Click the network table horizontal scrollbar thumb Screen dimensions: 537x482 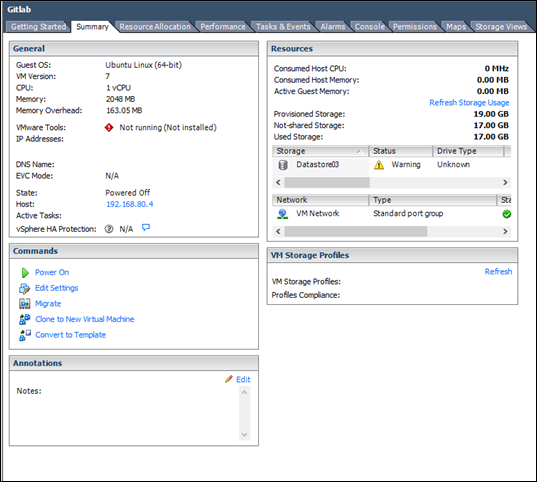click(356, 232)
